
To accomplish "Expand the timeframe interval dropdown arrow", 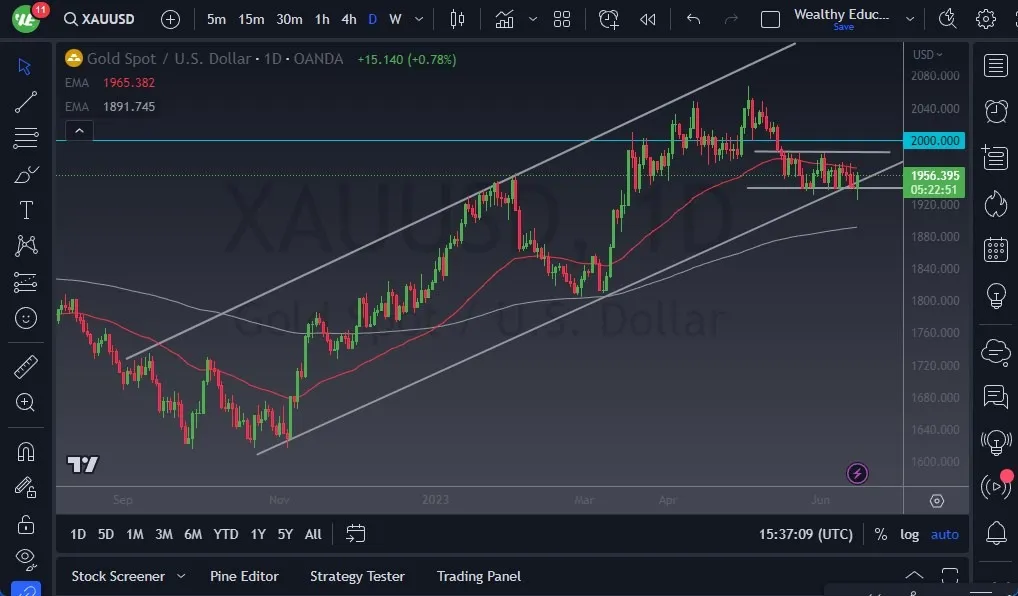I will pyautogui.click(x=419, y=19).
